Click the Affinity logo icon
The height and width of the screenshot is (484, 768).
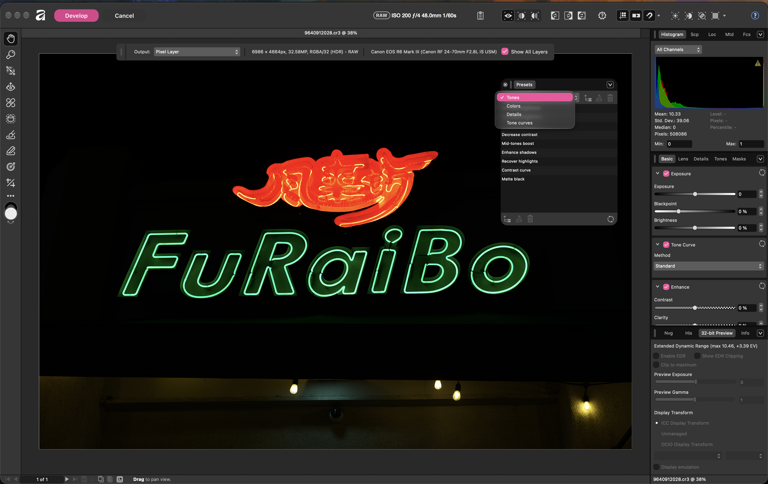point(41,16)
